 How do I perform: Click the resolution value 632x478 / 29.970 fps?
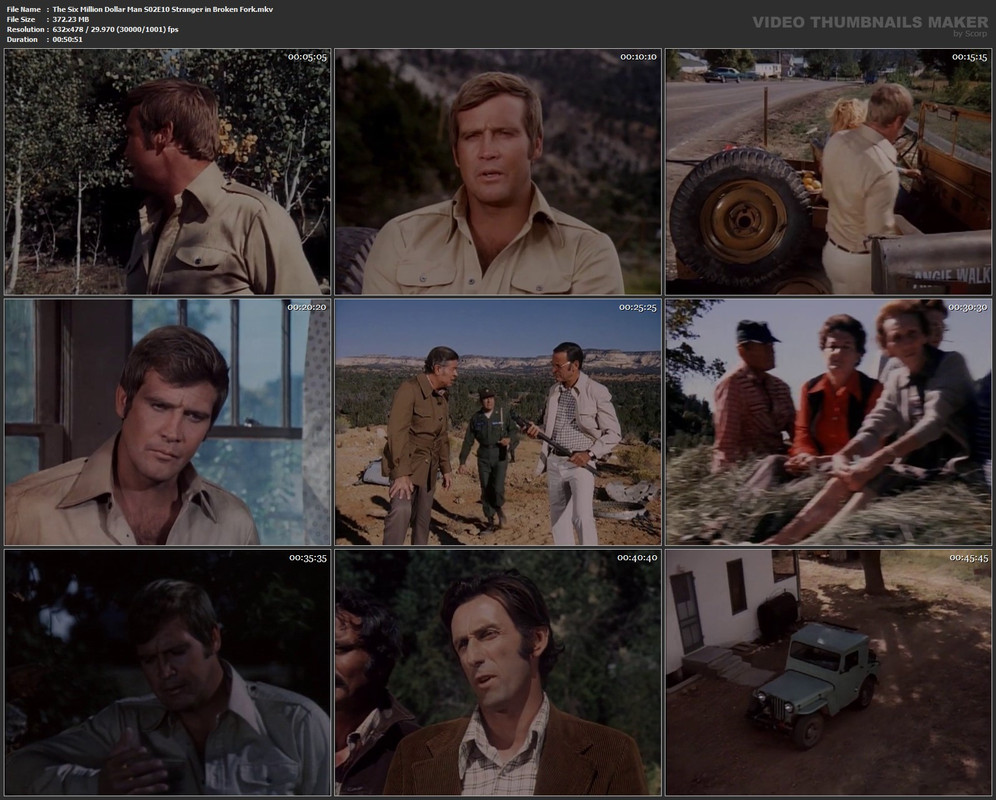pyautogui.click(x=115, y=29)
